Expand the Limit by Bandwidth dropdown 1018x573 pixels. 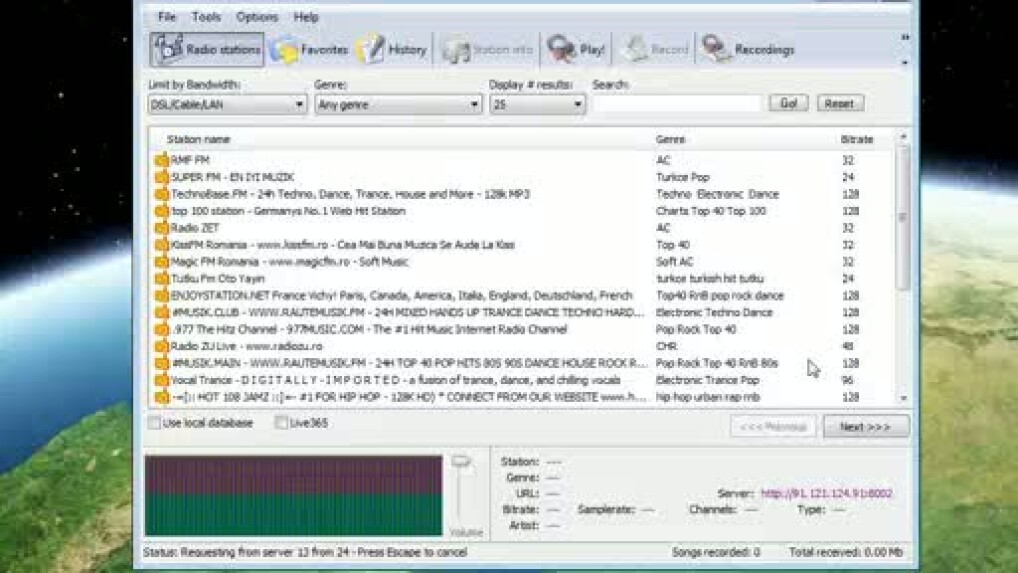[299, 104]
